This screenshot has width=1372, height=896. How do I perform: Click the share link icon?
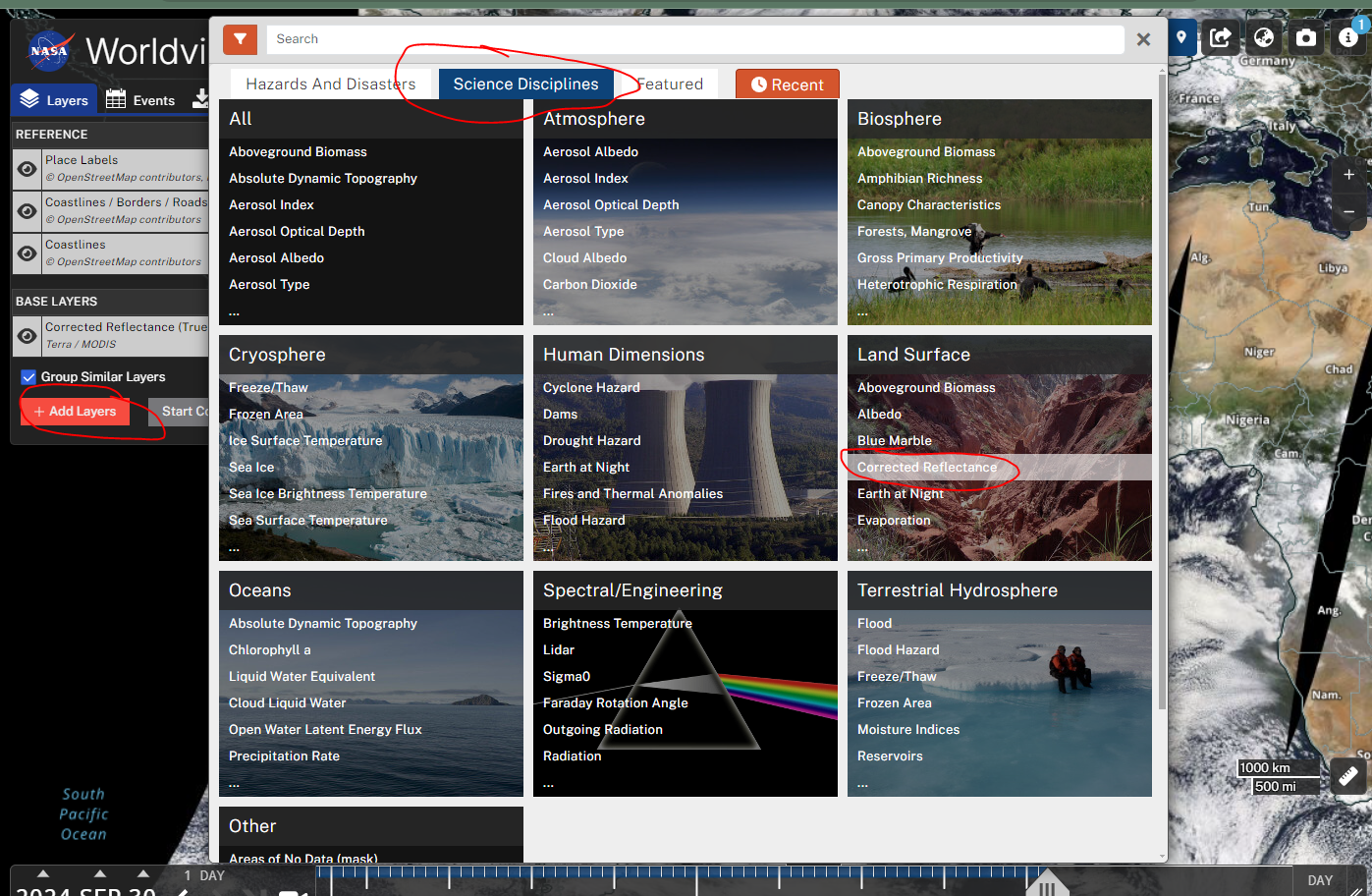1221,38
